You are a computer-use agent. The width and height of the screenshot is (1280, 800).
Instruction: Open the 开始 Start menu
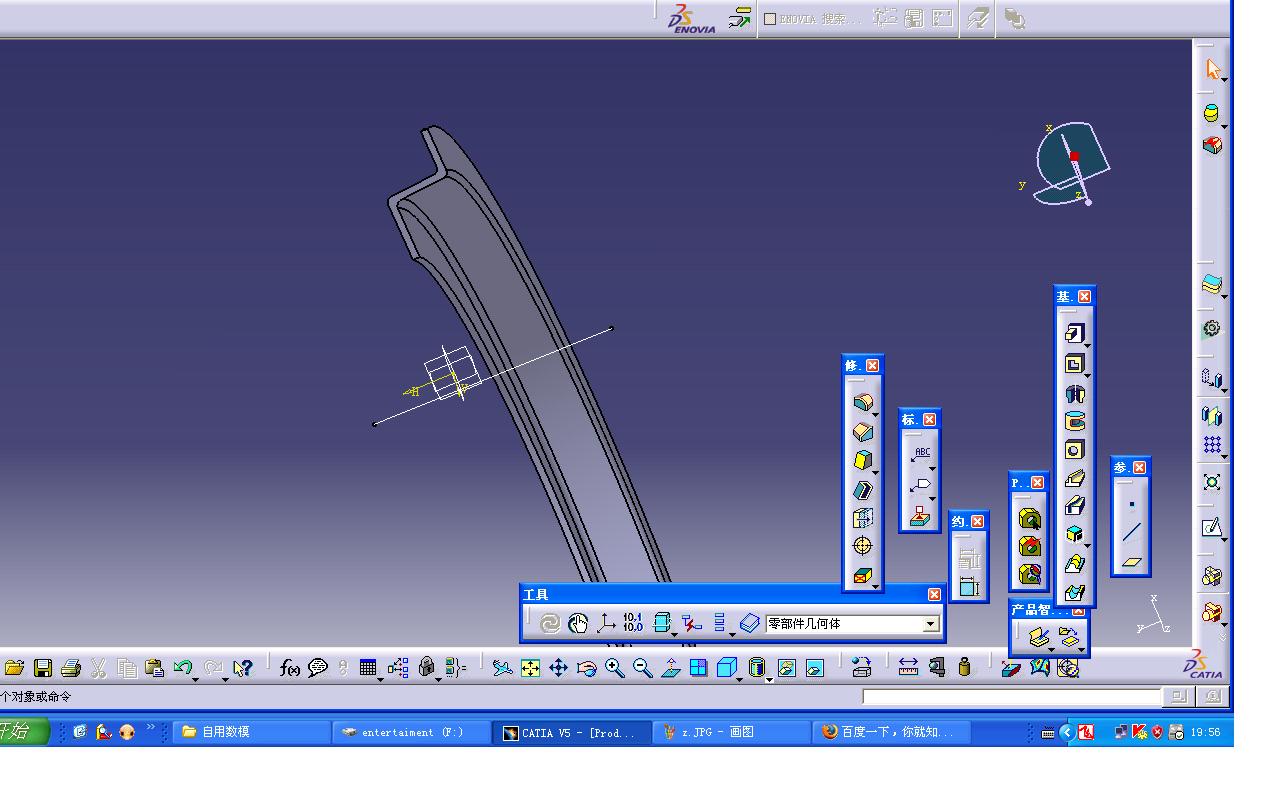tap(24, 732)
